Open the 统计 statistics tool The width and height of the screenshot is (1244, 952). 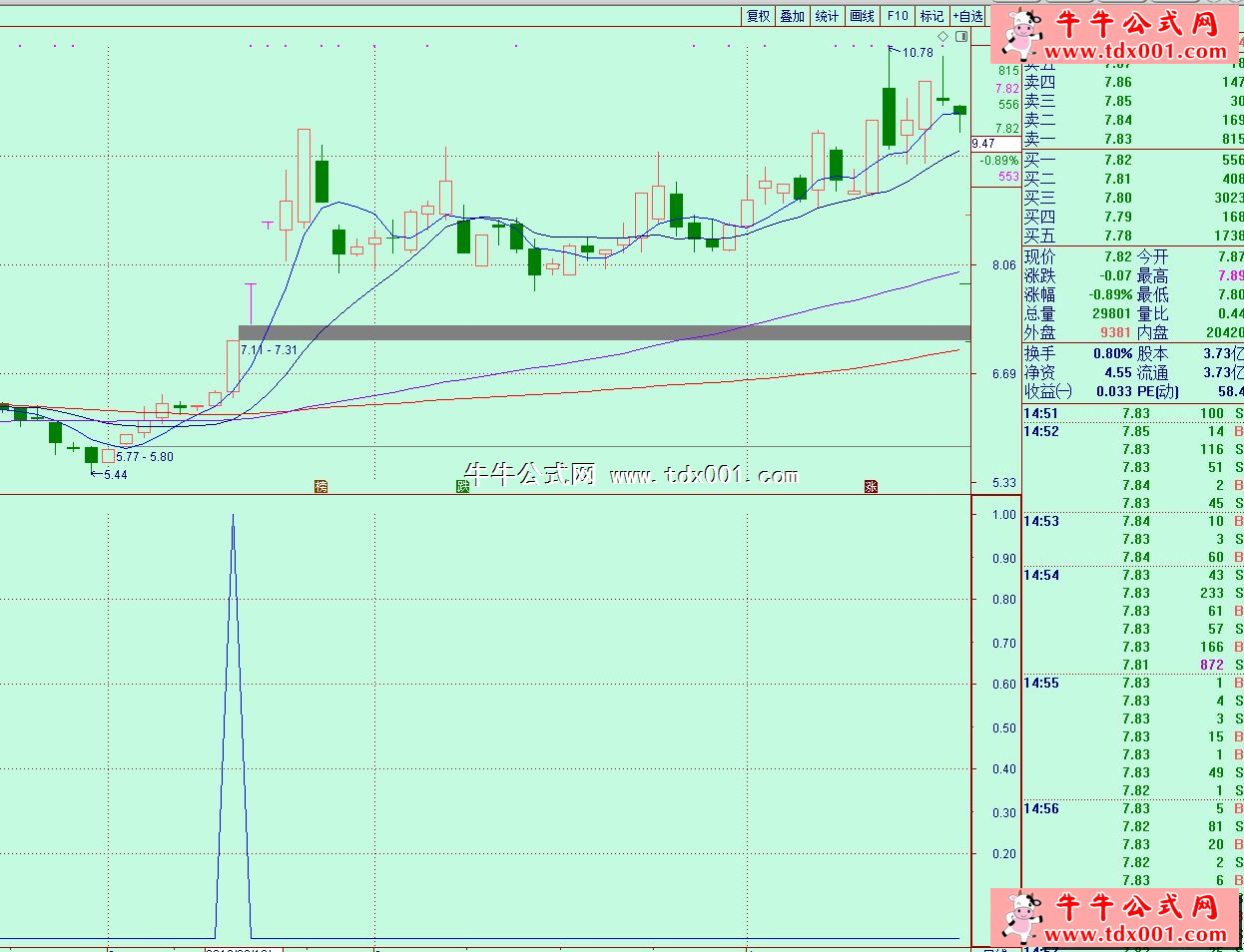[828, 16]
